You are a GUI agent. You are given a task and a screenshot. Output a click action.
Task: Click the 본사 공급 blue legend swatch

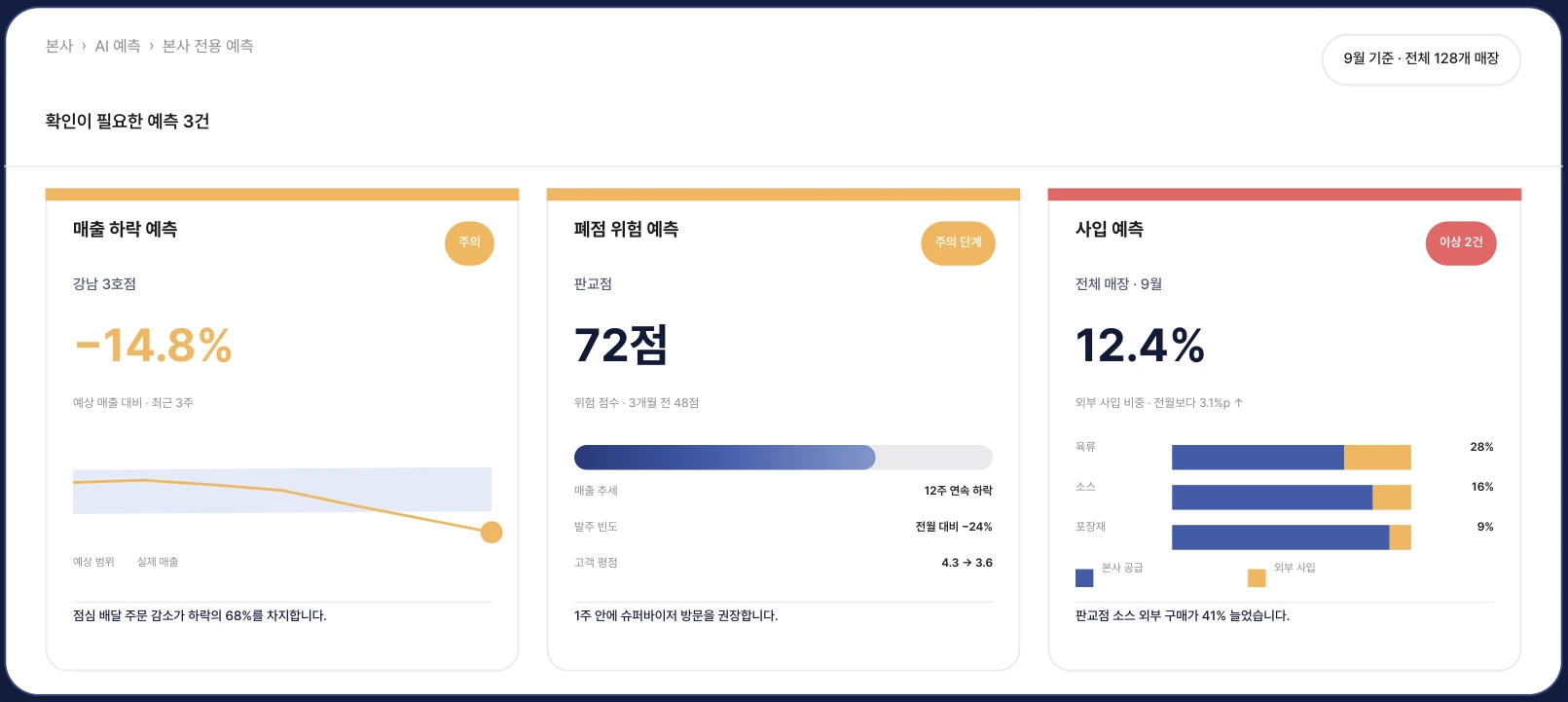tap(1084, 578)
